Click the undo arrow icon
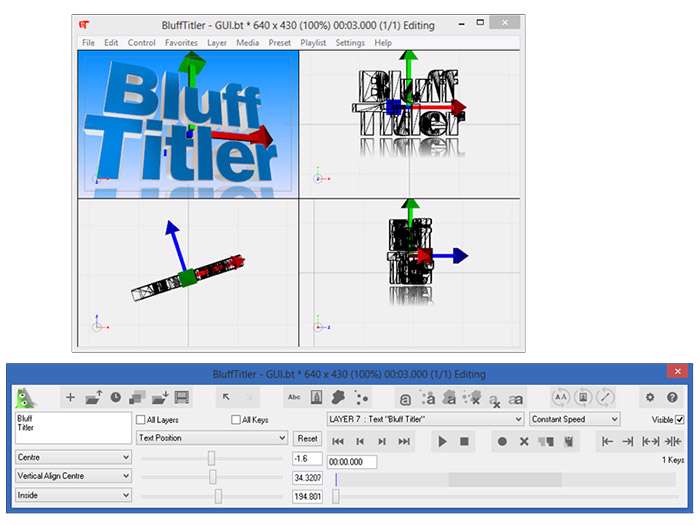Image resolution: width=700 pixels, height=525 pixels. click(x=226, y=397)
